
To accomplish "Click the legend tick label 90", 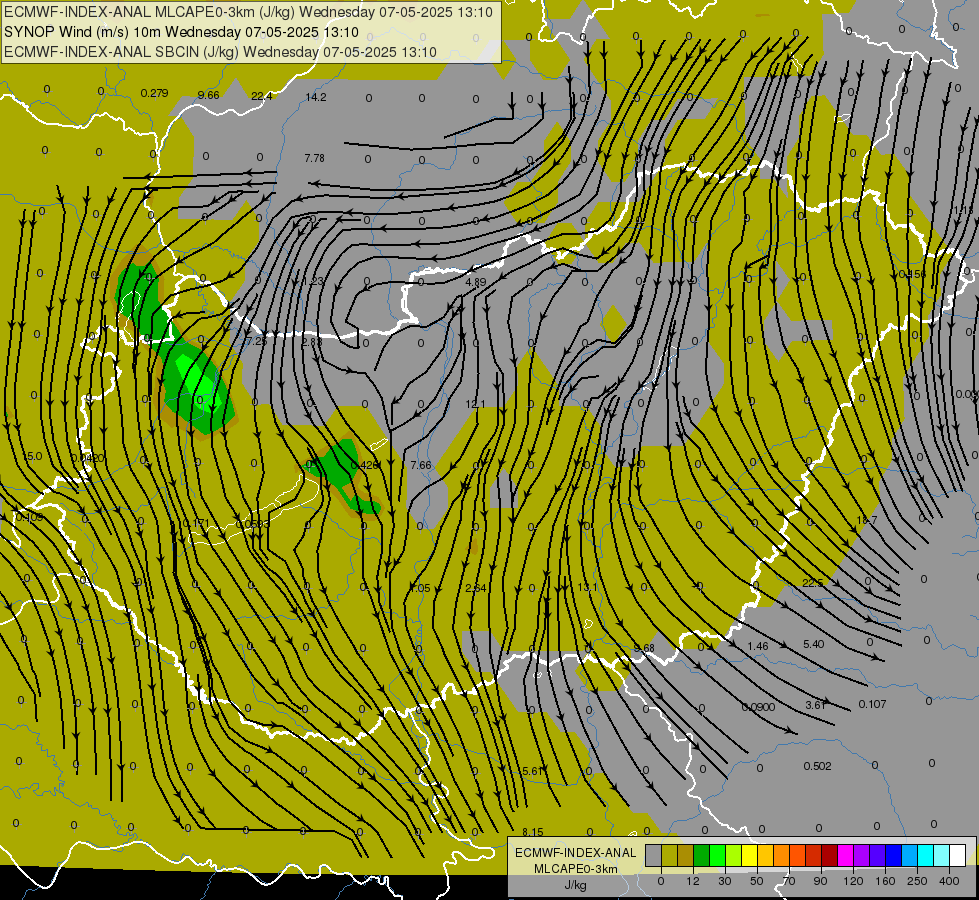I will pyautogui.click(x=820, y=881).
